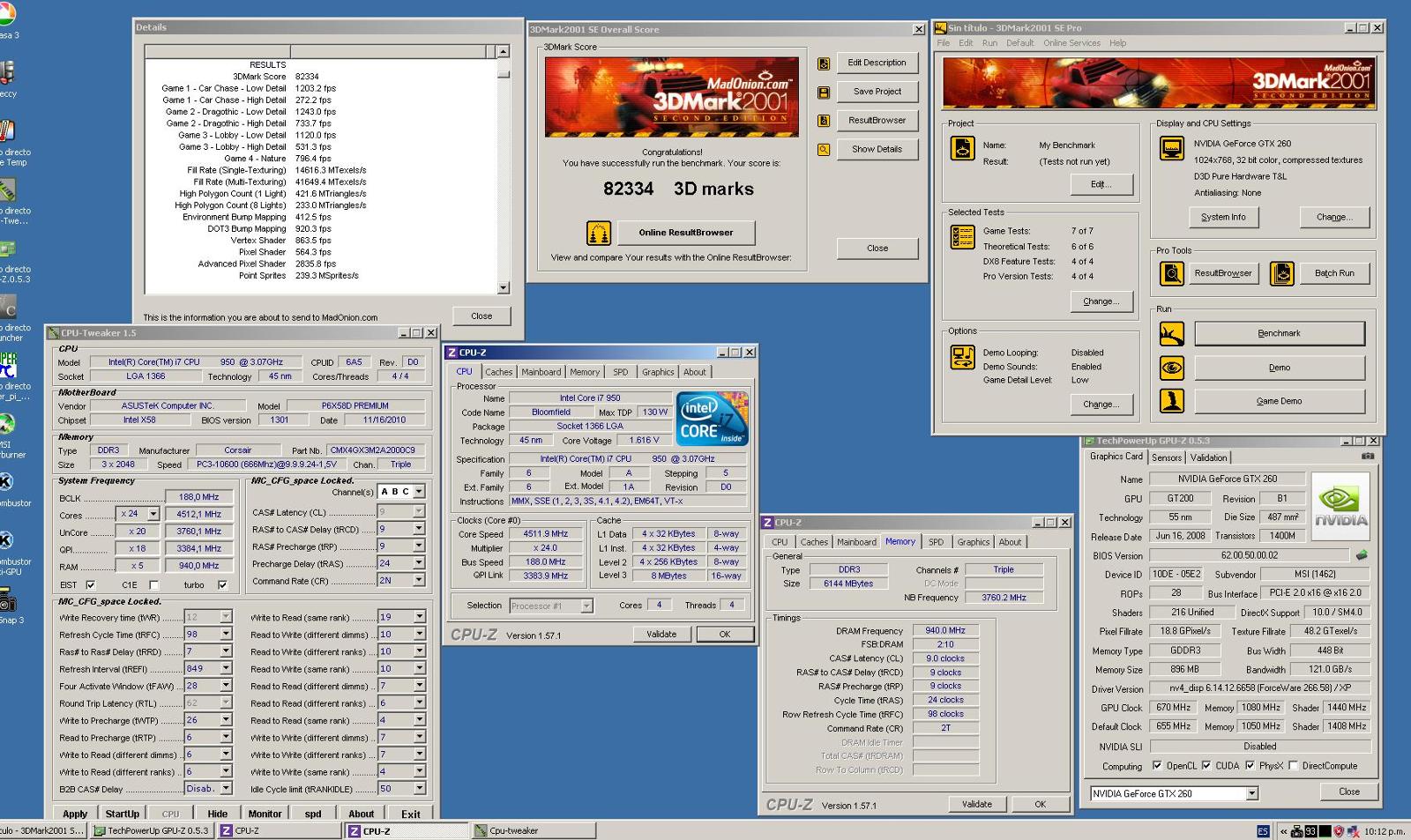The height and width of the screenshot is (840, 1411).
Task: Open the Command Rate (CR) 2N dropdown
Action: 419,580
